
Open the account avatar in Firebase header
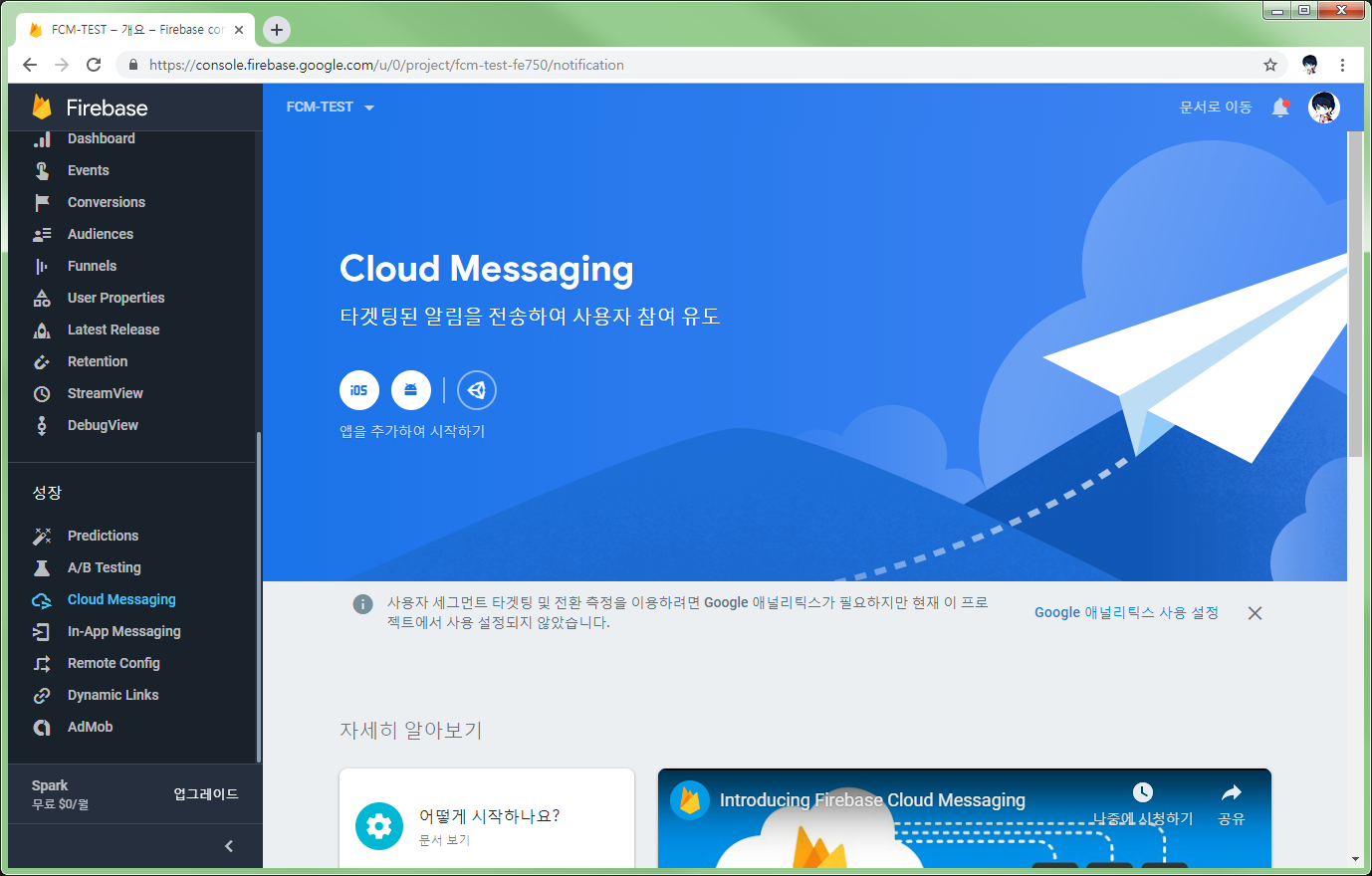tap(1324, 107)
